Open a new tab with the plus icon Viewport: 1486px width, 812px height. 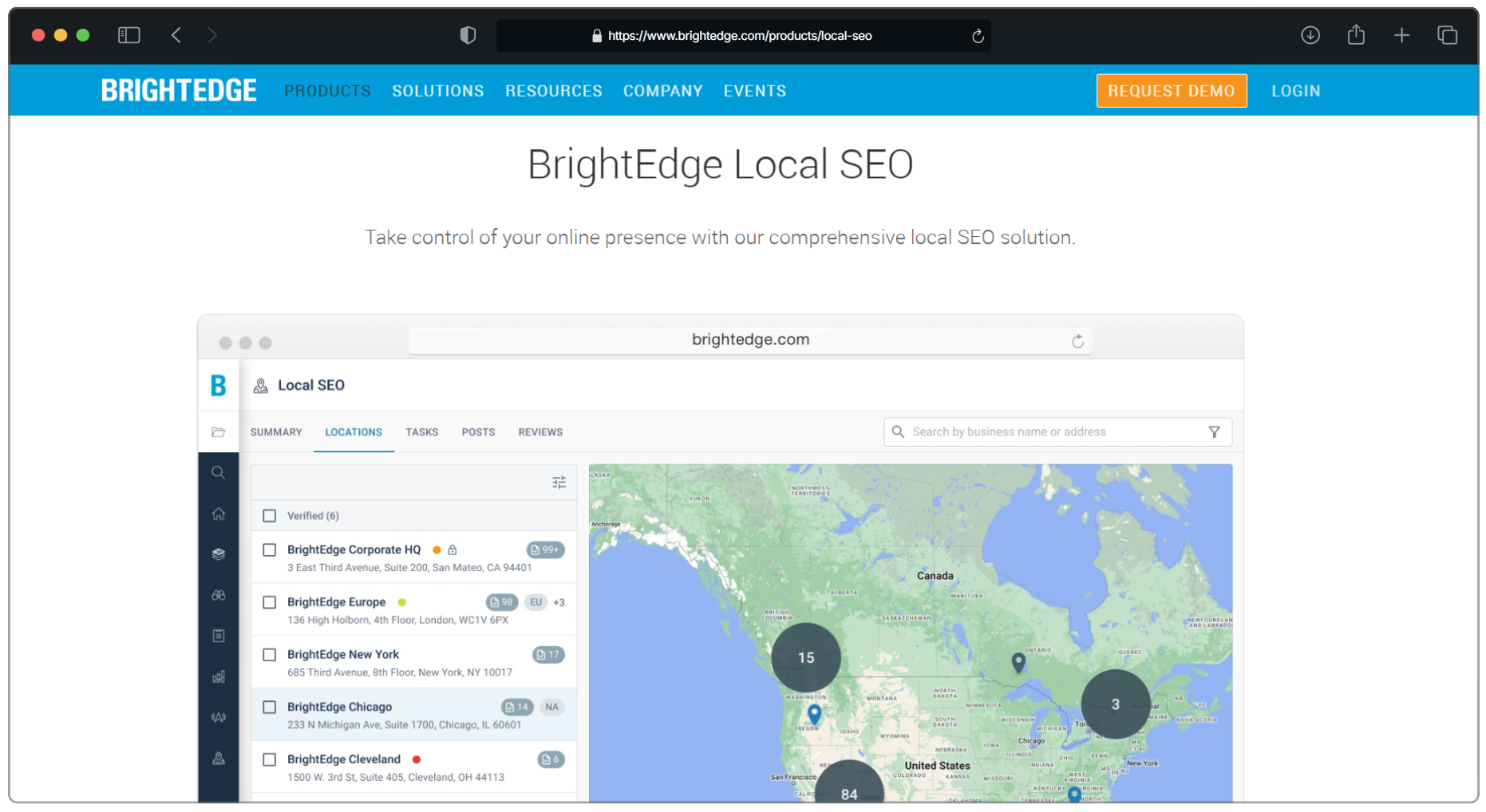pos(1401,35)
